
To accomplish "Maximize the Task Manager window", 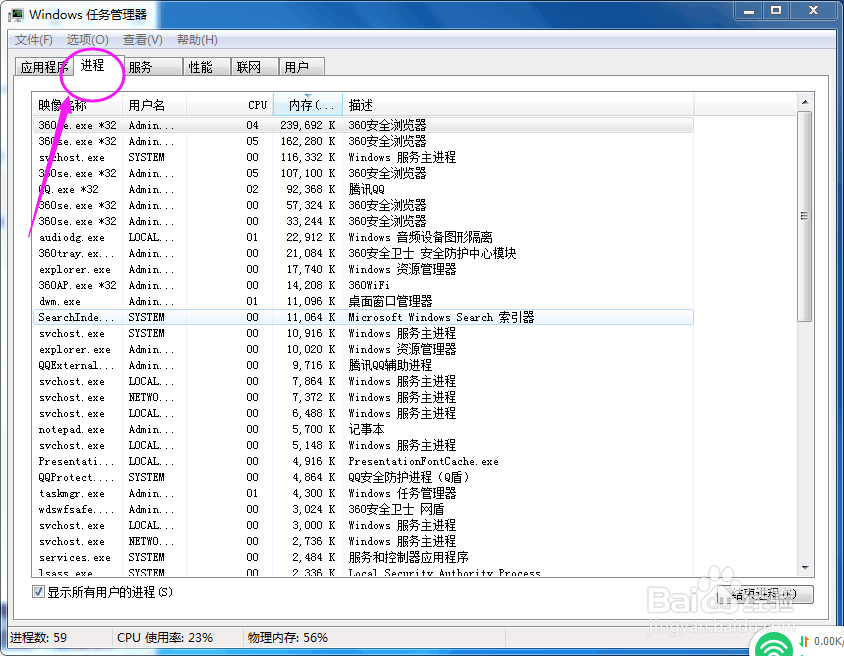I will click(x=776, y=10).
